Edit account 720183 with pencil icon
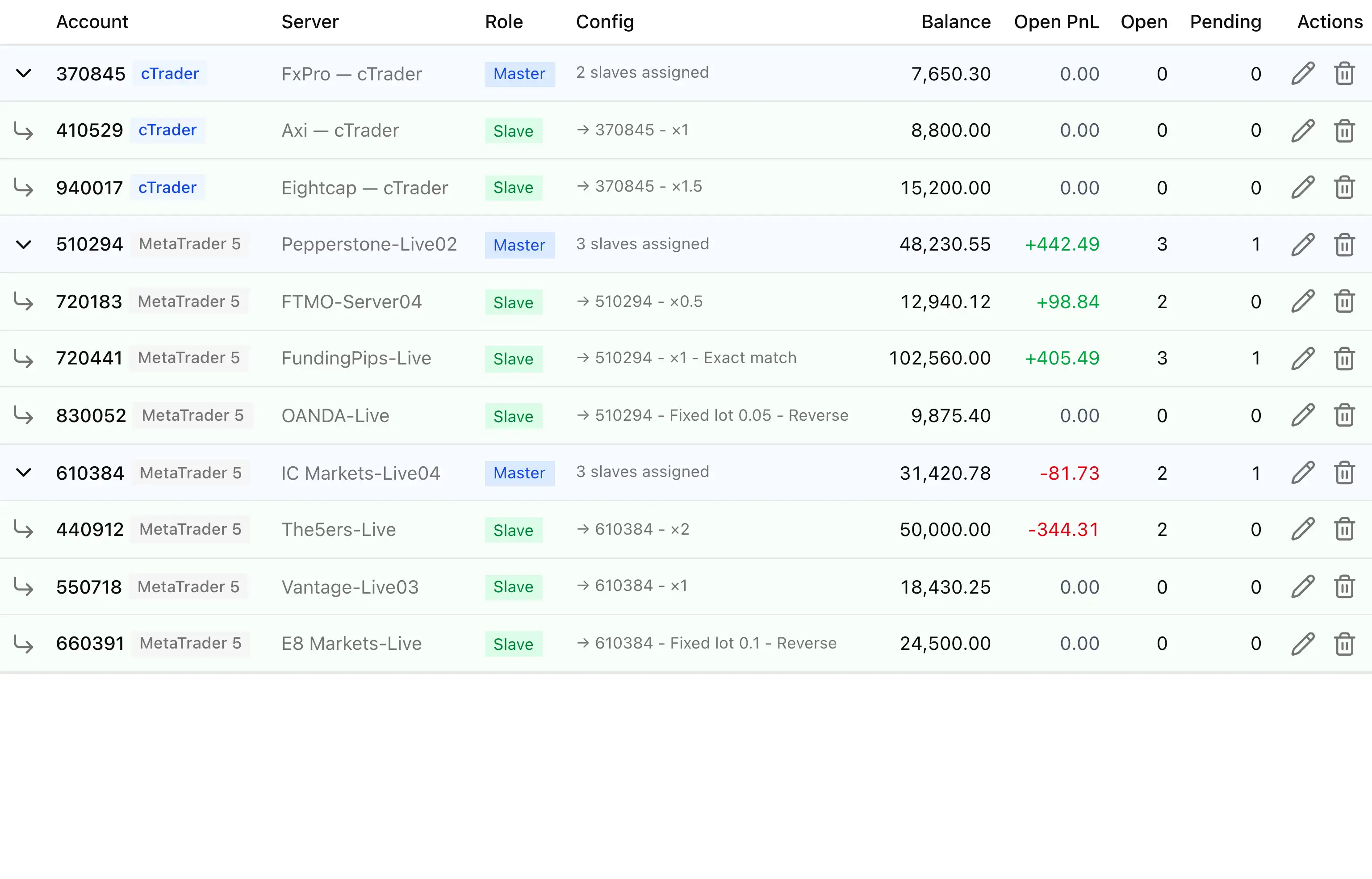1372x879 pixels. 1303,301
